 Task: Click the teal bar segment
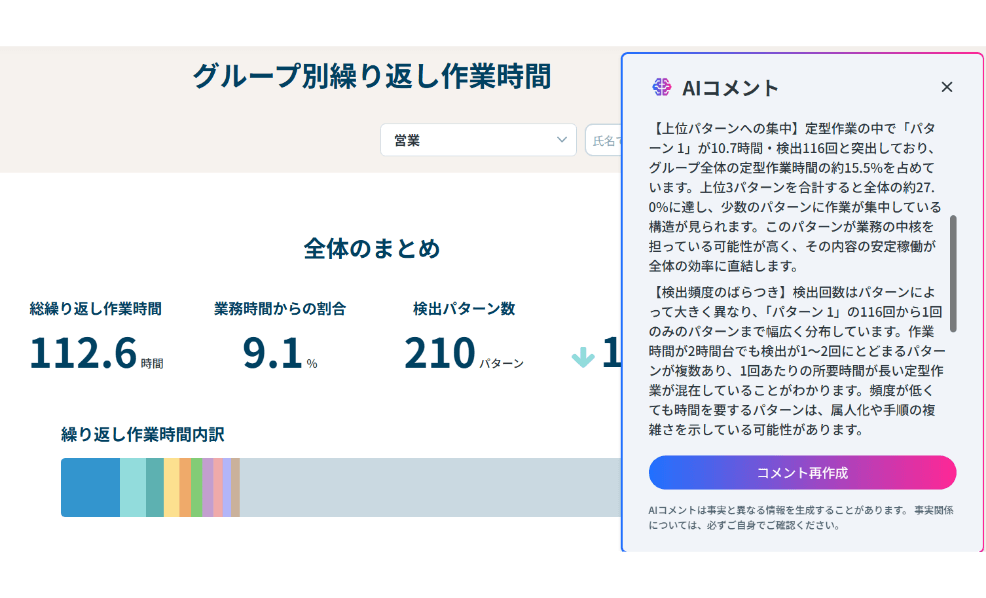[x=155, y=487]
